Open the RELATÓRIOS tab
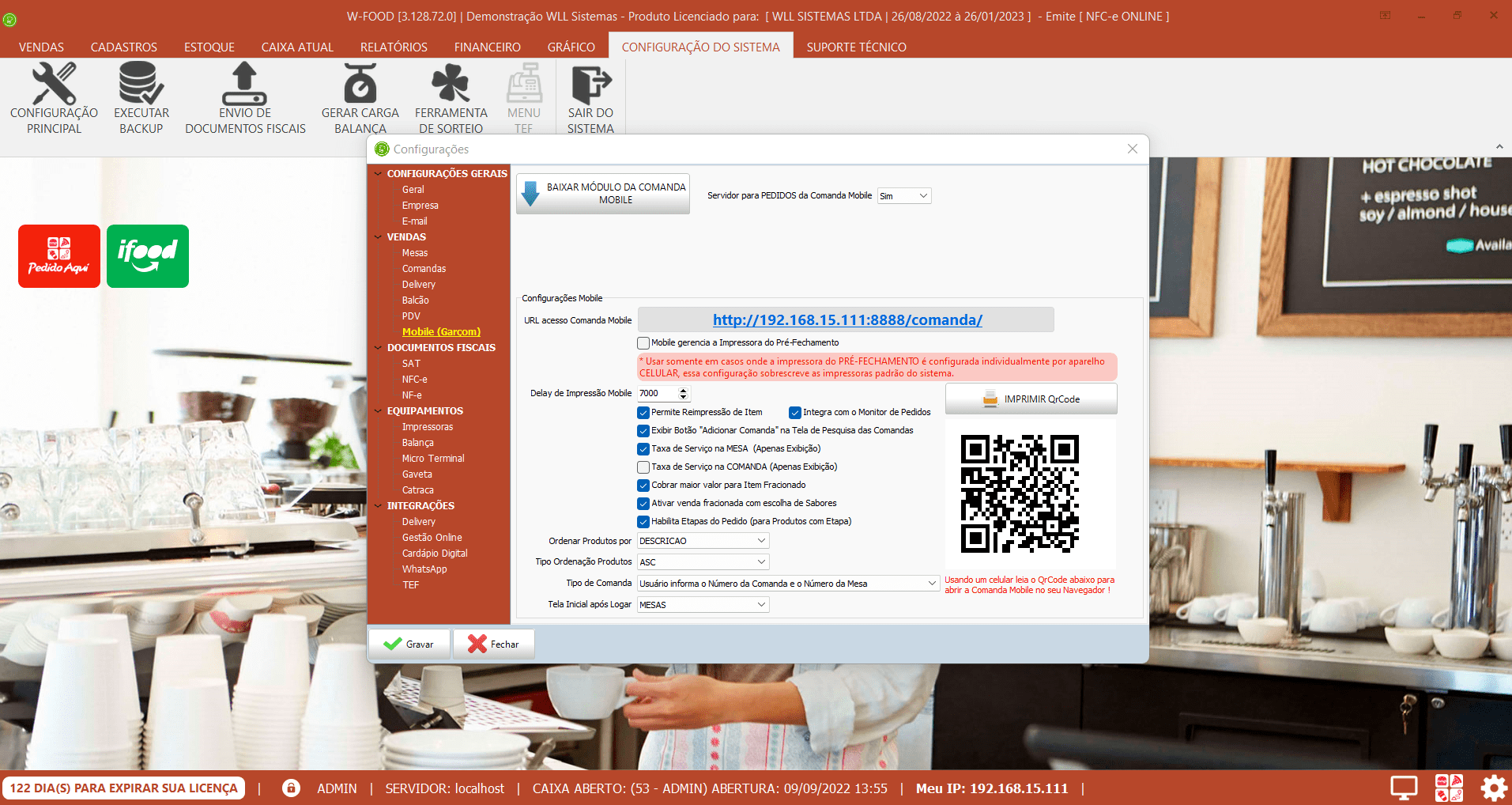 point(394,47)
